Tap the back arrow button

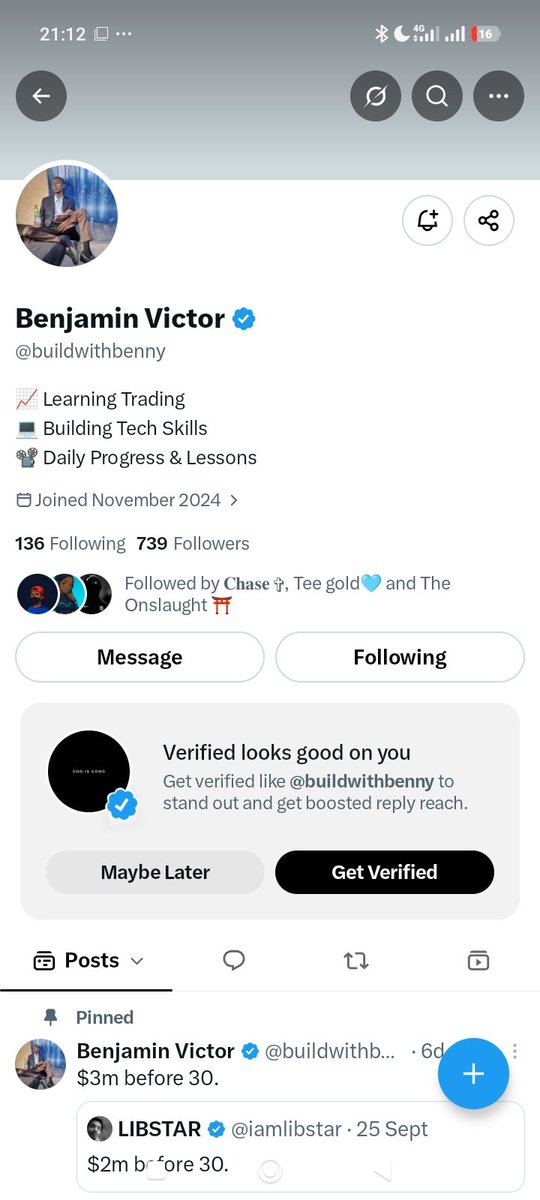tap(41, 96)
